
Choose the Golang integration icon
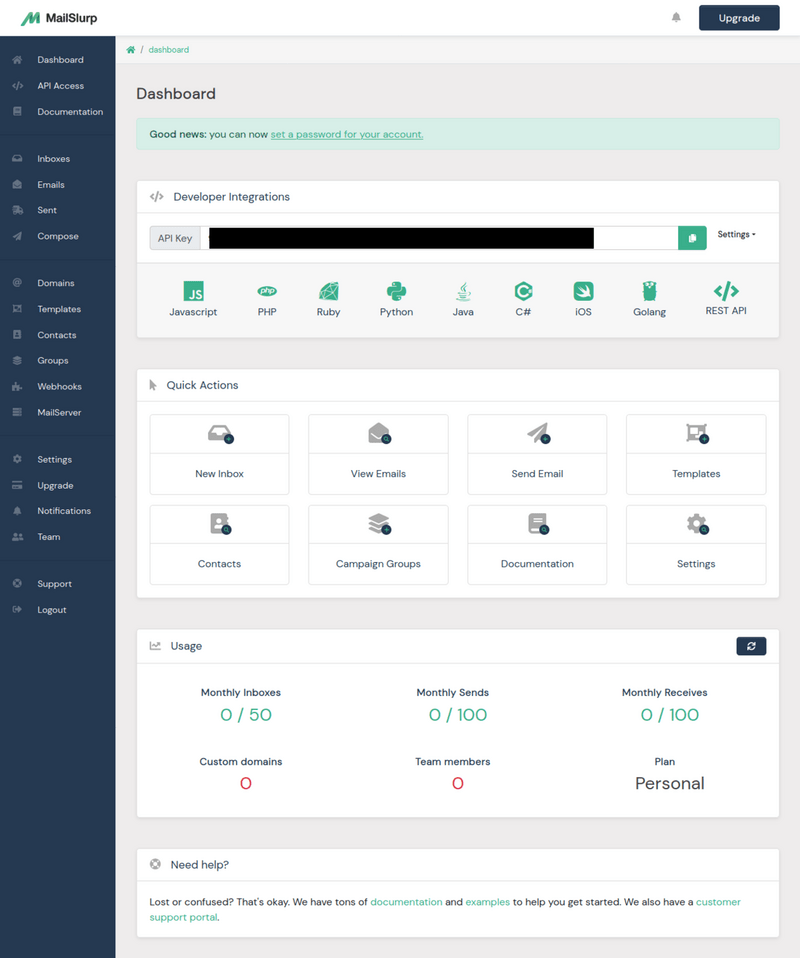(x=650, y=292)
